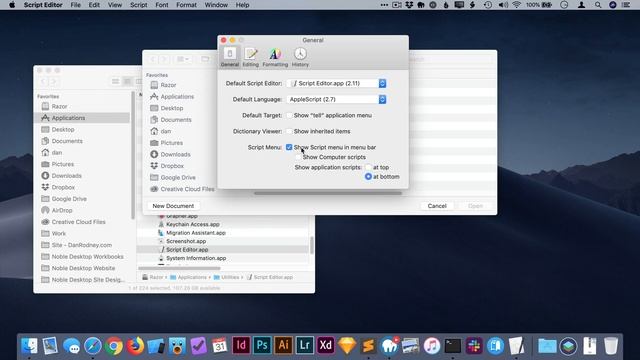Launch Sketch from the Dock
The height and width of the screenshot is (360, 640).
[347, 346]
